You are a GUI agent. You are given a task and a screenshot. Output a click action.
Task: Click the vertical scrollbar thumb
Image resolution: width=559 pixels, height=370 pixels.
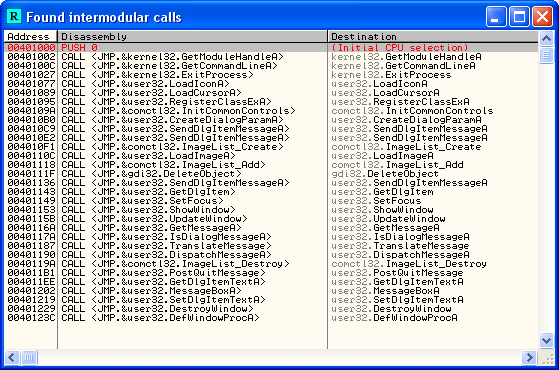547,55
